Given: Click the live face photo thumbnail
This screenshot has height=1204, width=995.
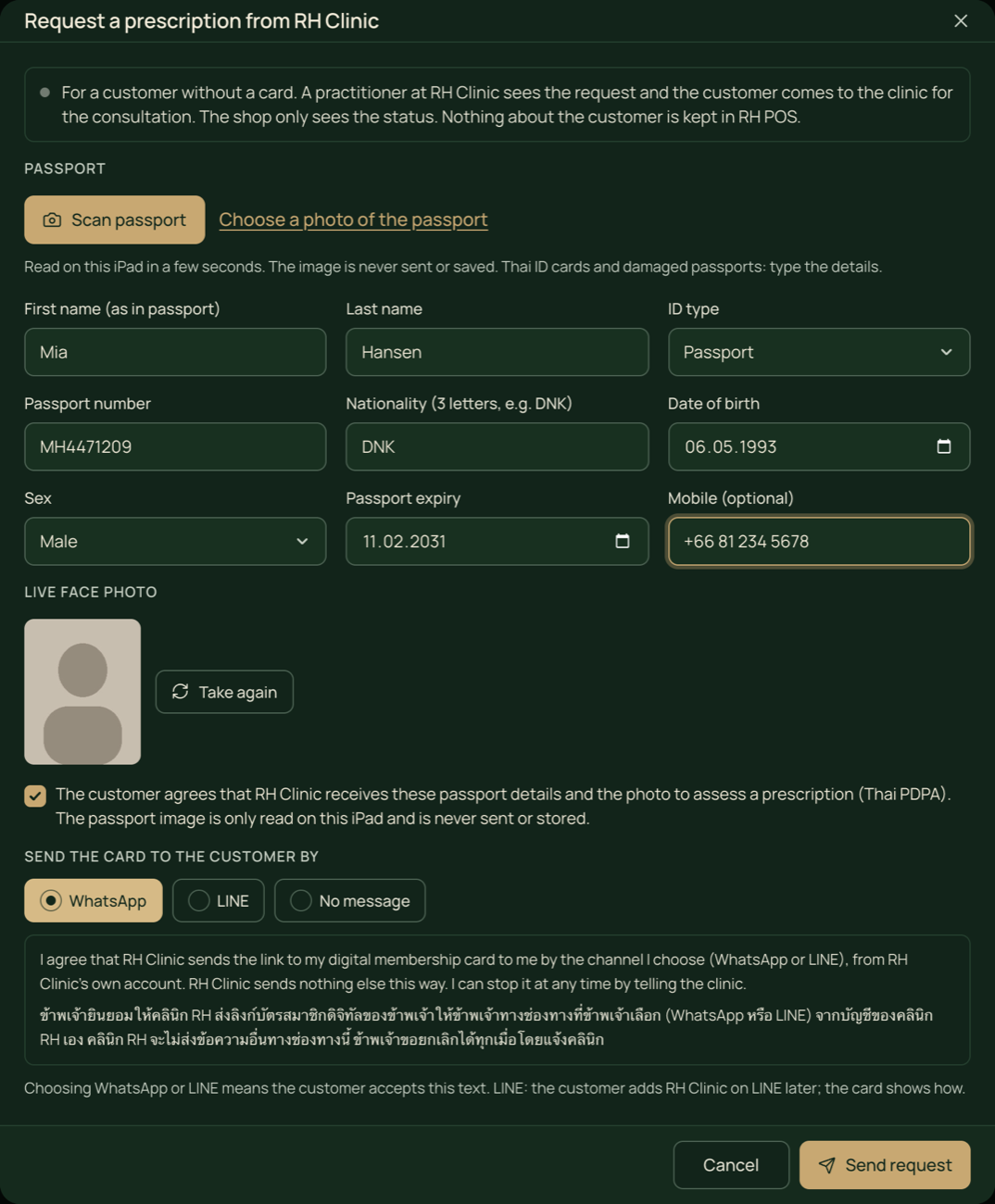Looking at the screenshot, I should click(x=82, y=692).
